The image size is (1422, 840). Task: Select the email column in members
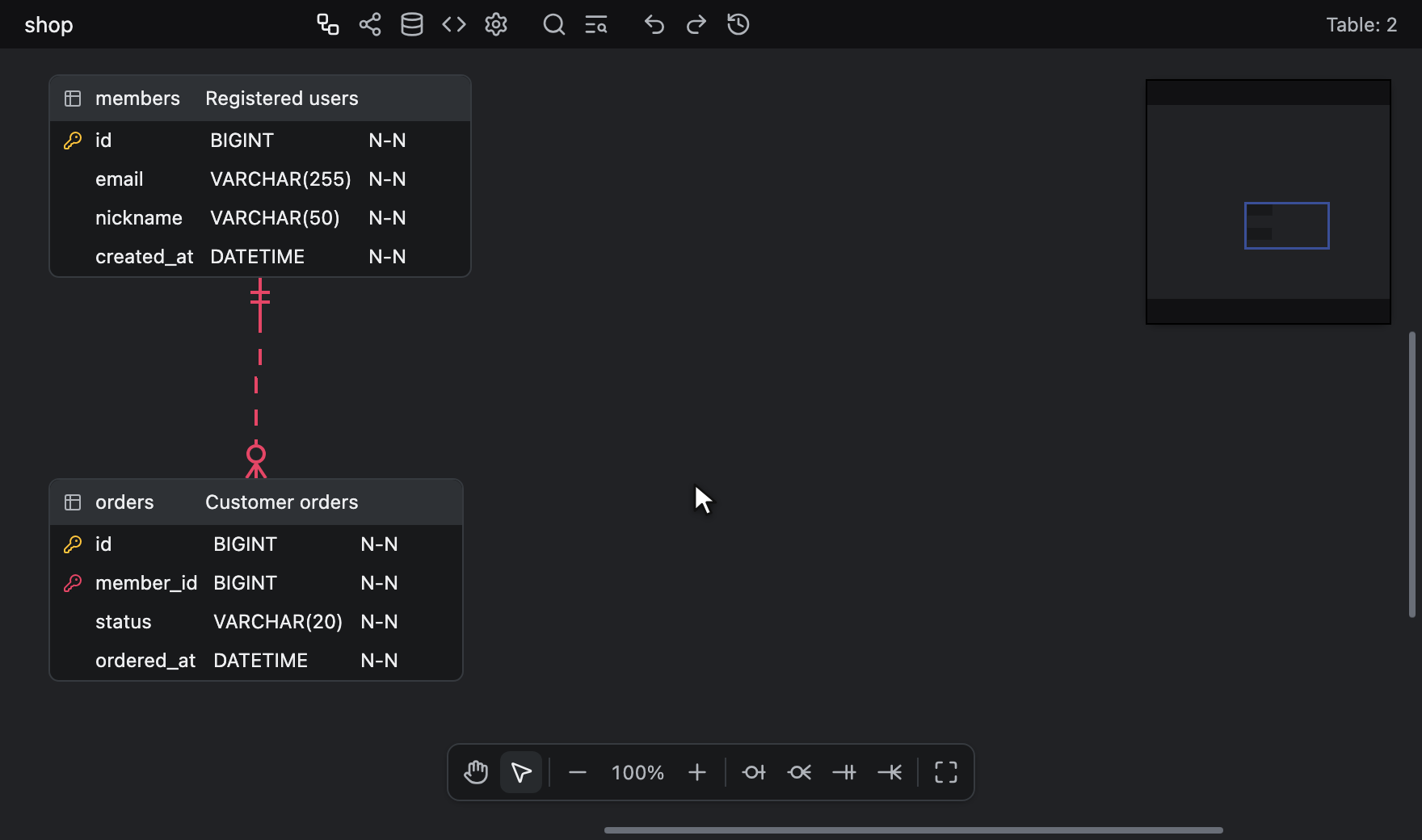120,179
